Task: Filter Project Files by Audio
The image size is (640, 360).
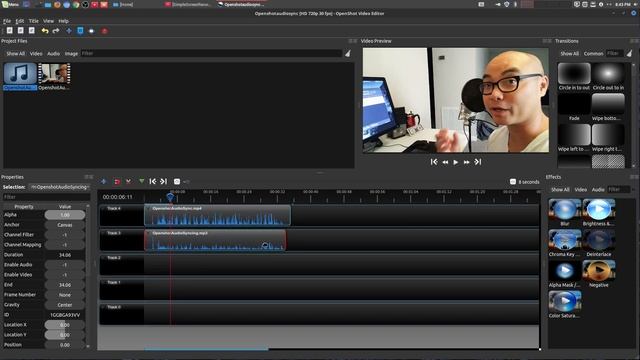Action: [x=53, y=53]
